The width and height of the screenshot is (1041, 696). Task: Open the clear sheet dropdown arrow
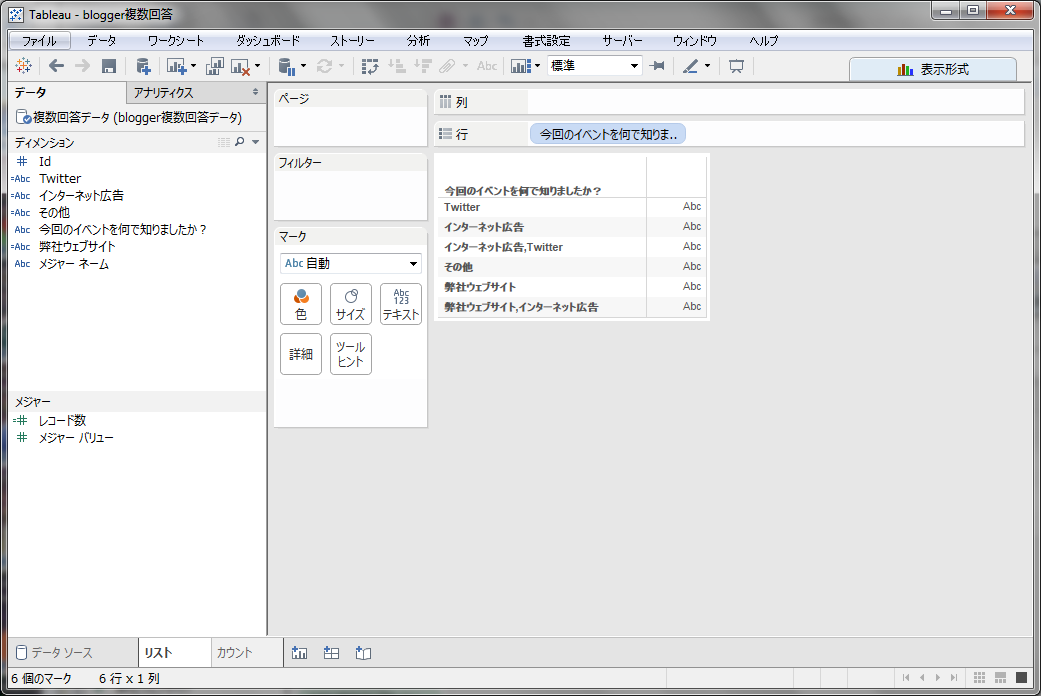pyautogui.click(x=258, y=66)
